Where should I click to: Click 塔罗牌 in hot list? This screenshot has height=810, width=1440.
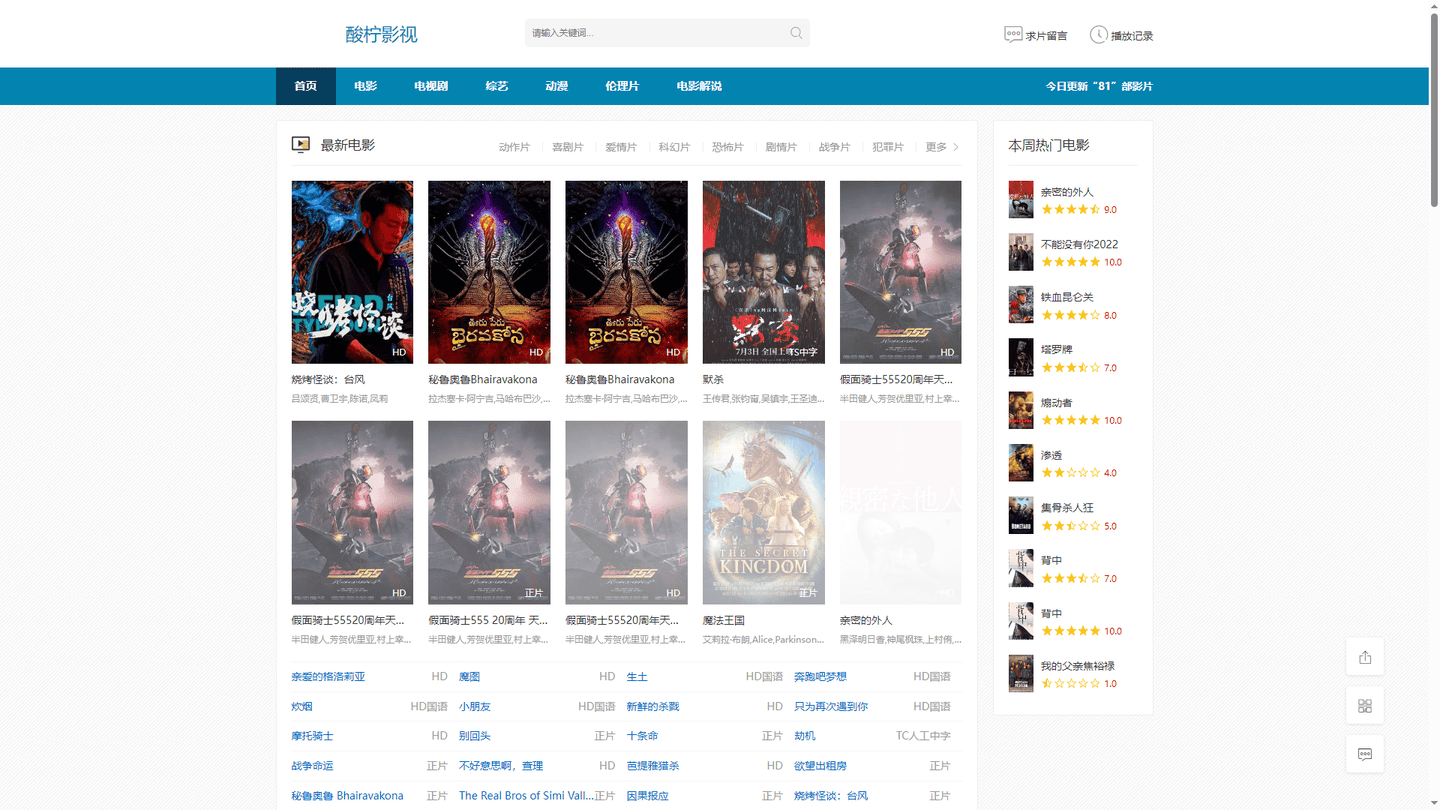coord(1056,350)
